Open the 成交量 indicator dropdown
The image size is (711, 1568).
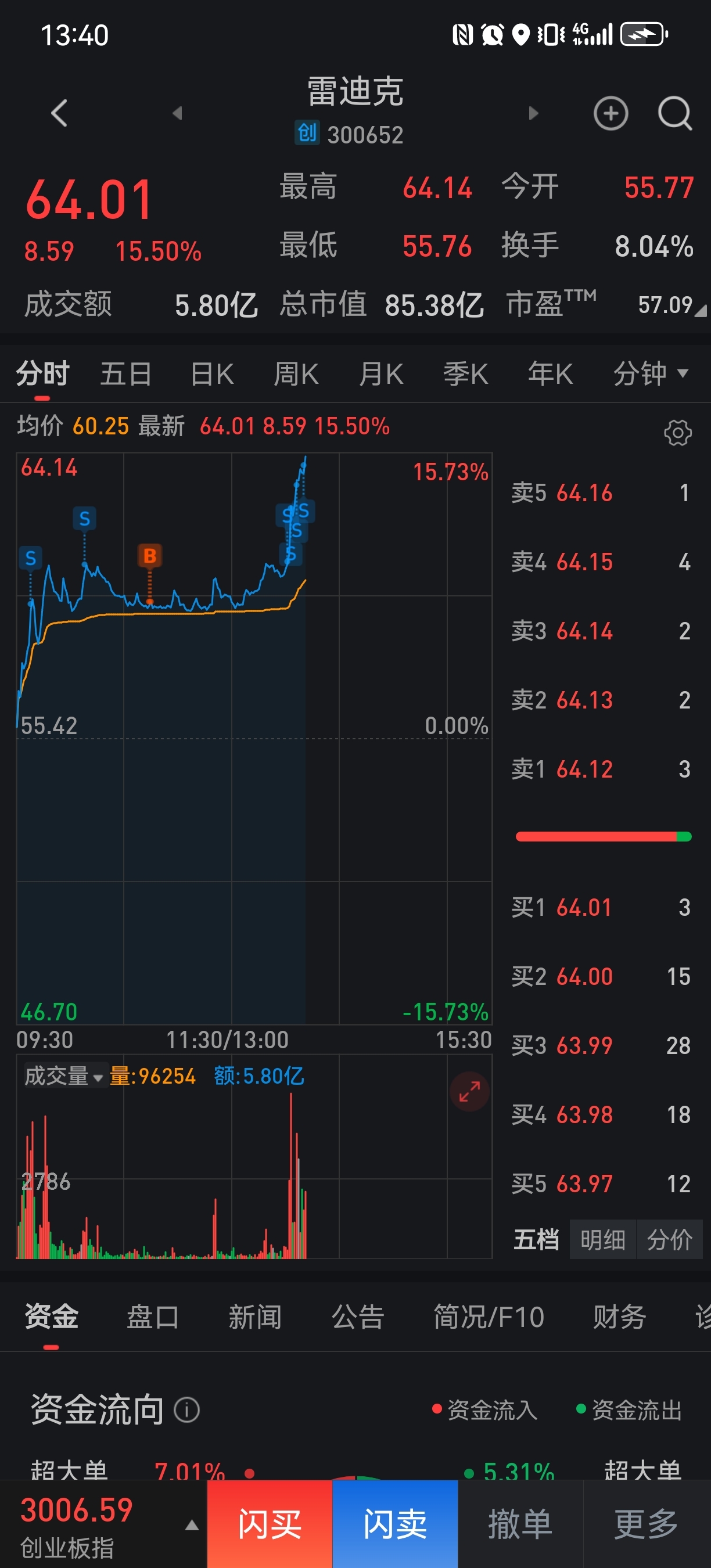64,1076
